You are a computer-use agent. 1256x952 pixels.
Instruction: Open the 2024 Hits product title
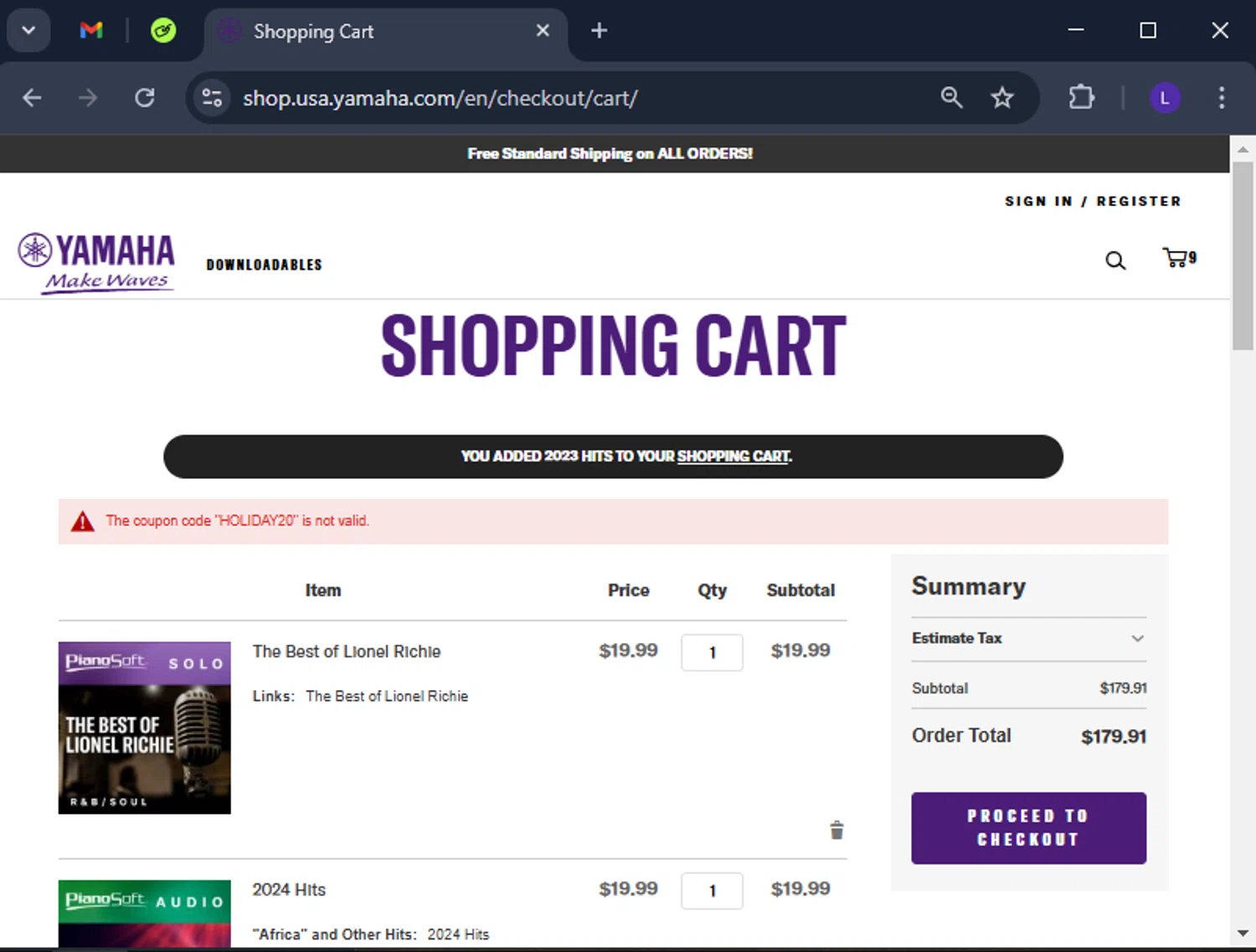point(289,889)
